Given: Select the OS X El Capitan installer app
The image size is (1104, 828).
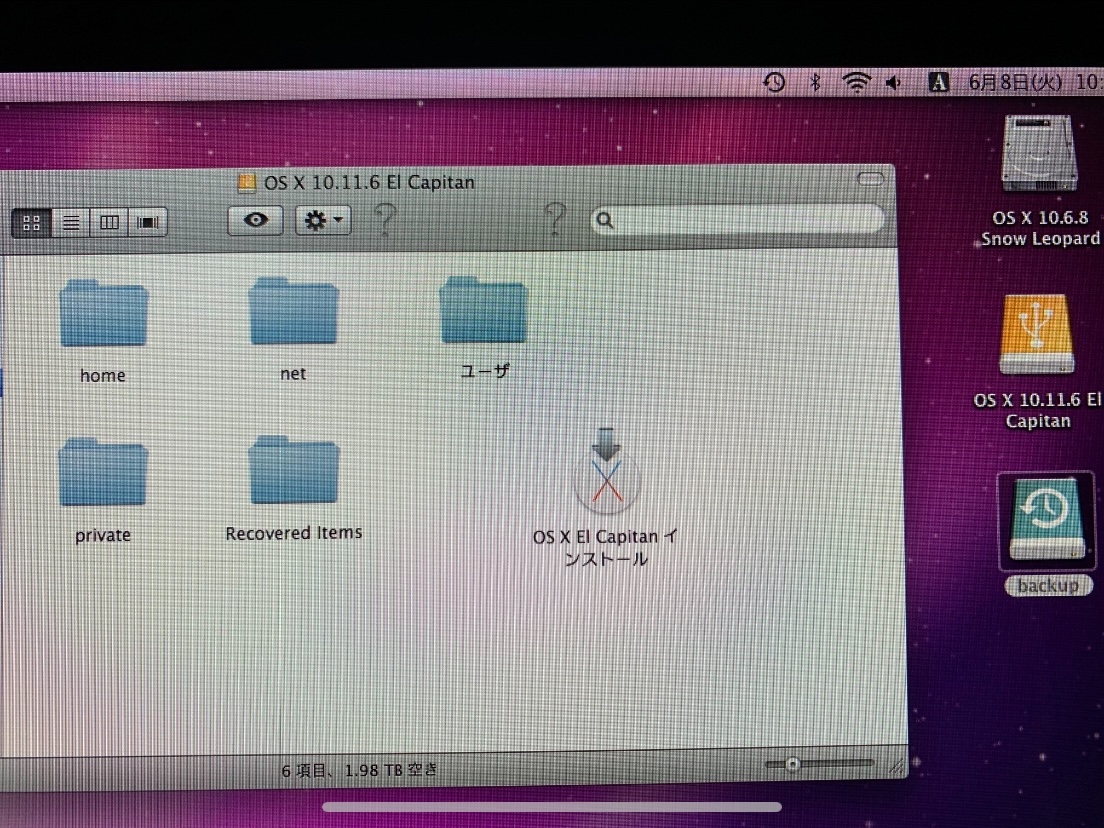Looking at the screenshot, I should tap(606, 474).
